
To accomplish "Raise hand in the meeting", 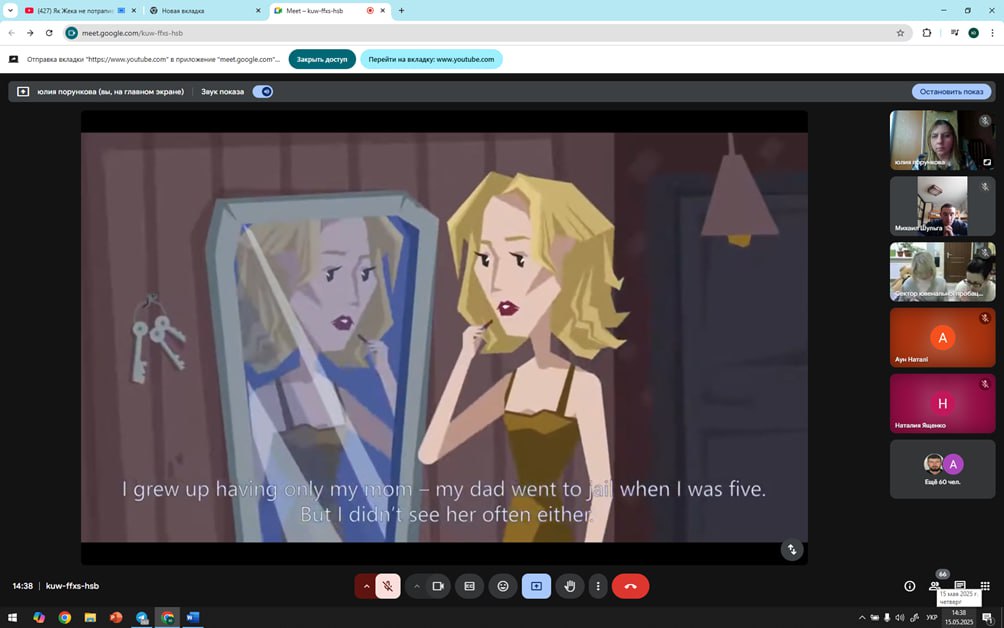I will [569, 586].
